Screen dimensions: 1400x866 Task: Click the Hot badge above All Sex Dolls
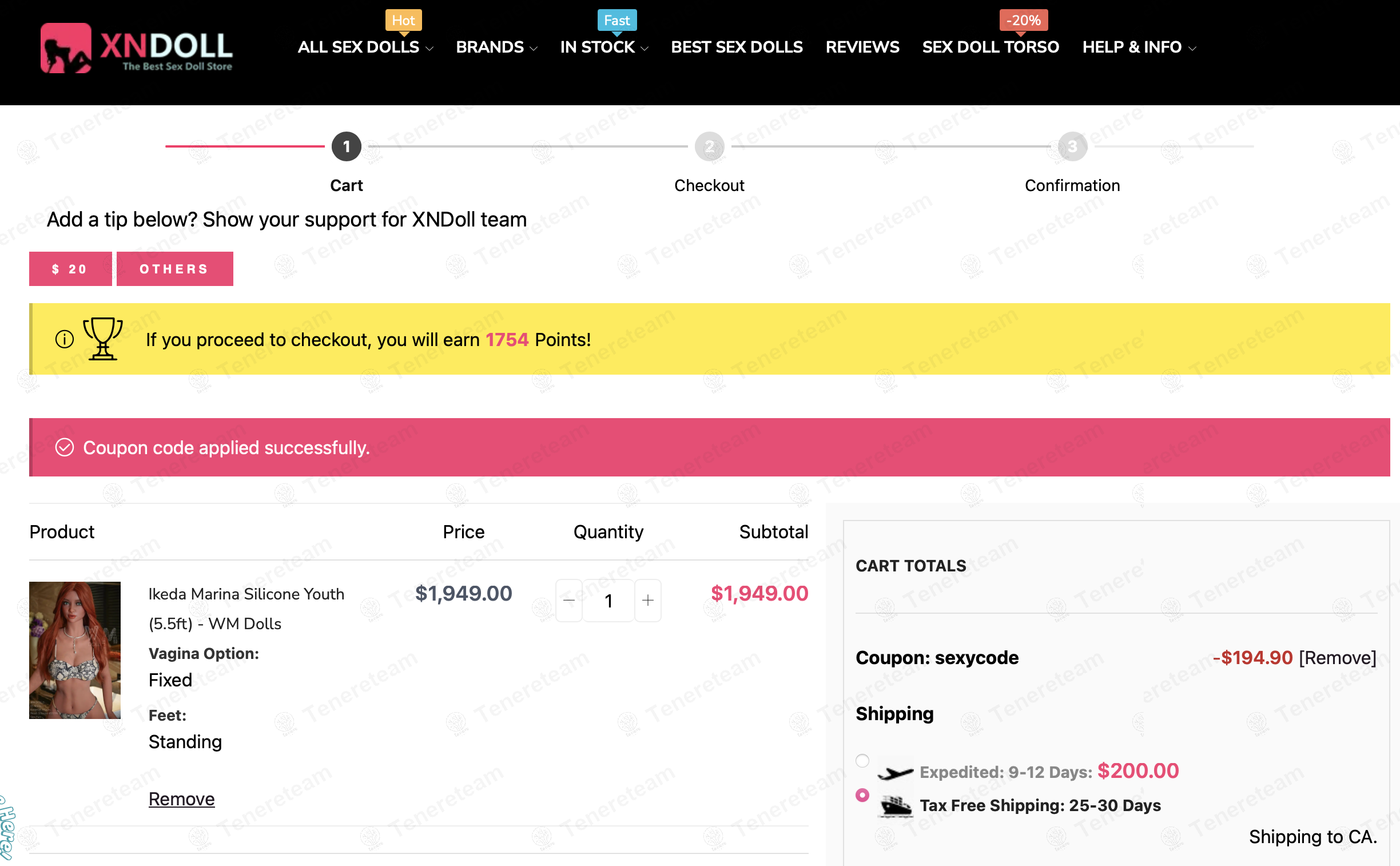tap(404, 21)
